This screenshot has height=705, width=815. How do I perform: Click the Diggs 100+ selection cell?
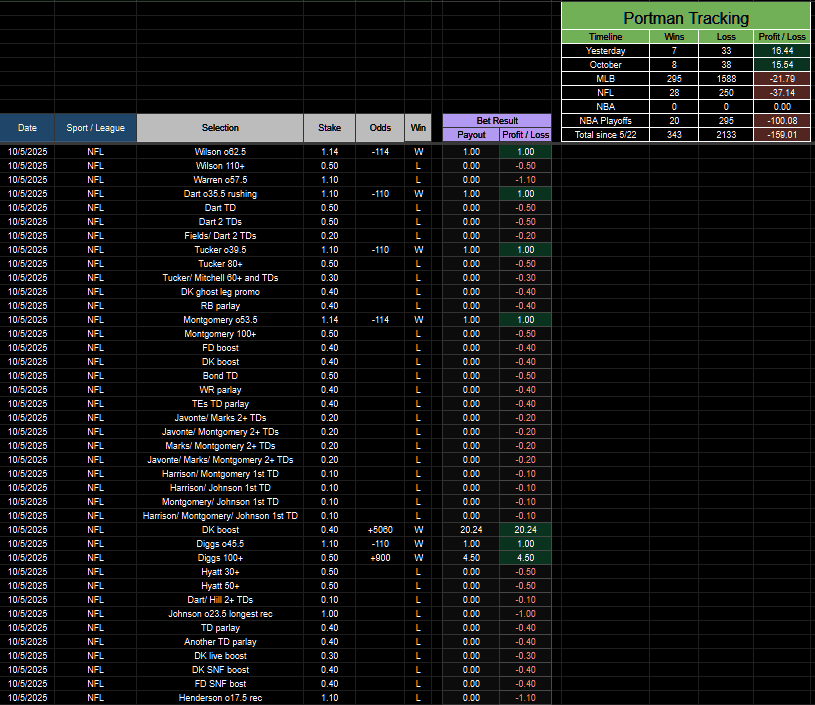click(x=220, y=558)
